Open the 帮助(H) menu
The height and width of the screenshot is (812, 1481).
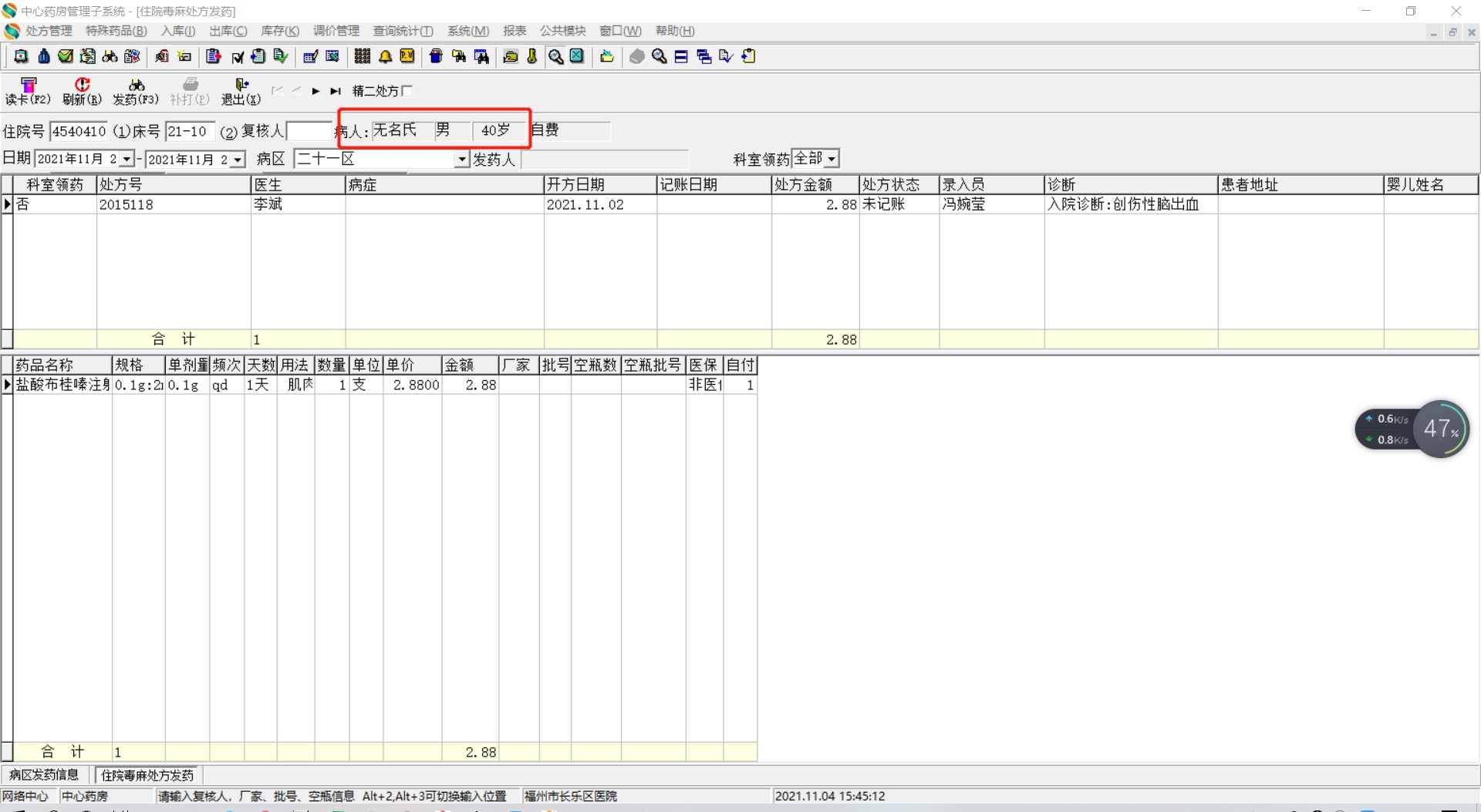tap(675, 31)
